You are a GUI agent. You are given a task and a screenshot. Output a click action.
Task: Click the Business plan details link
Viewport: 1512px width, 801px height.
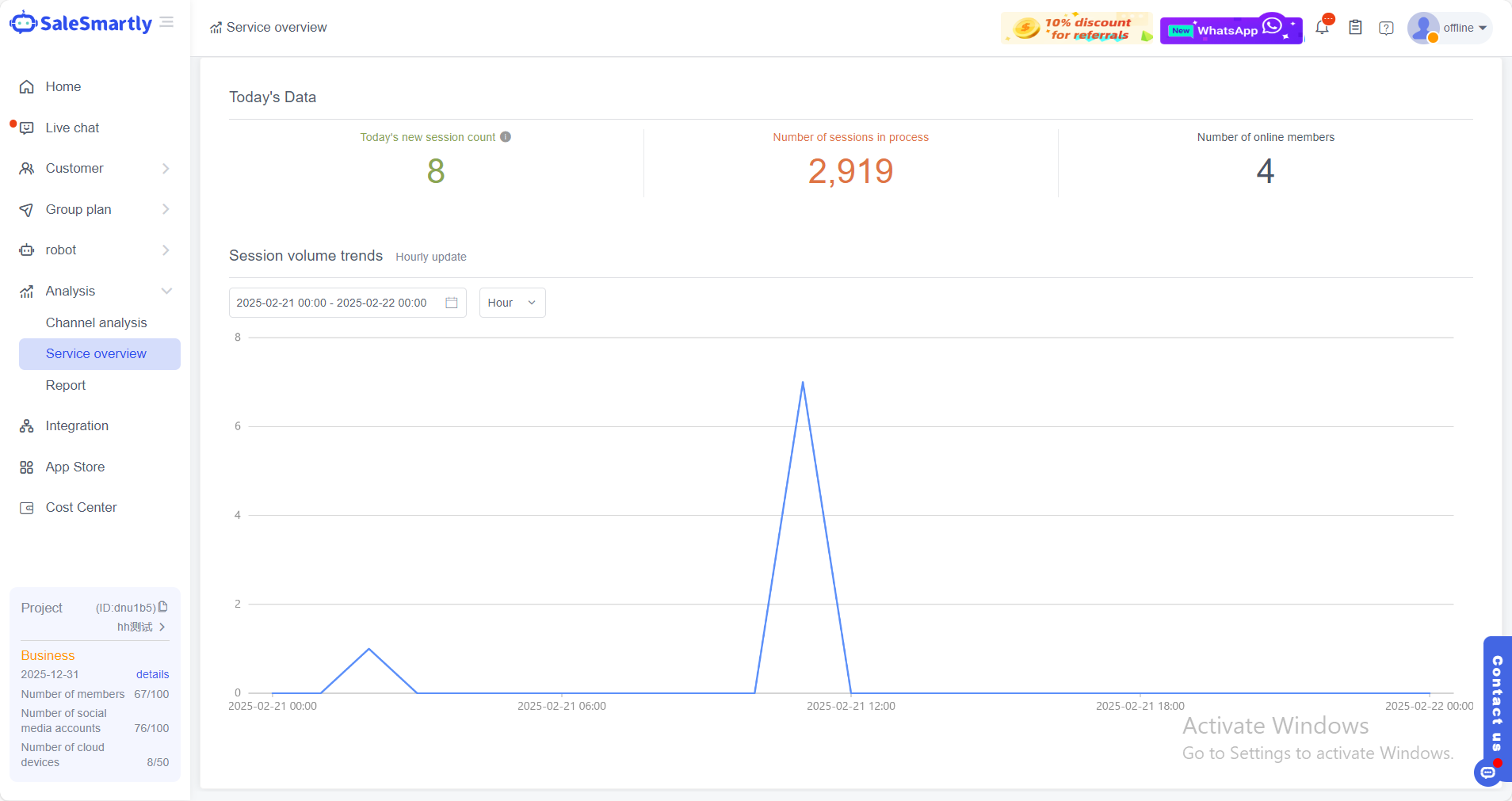(152, 674)
